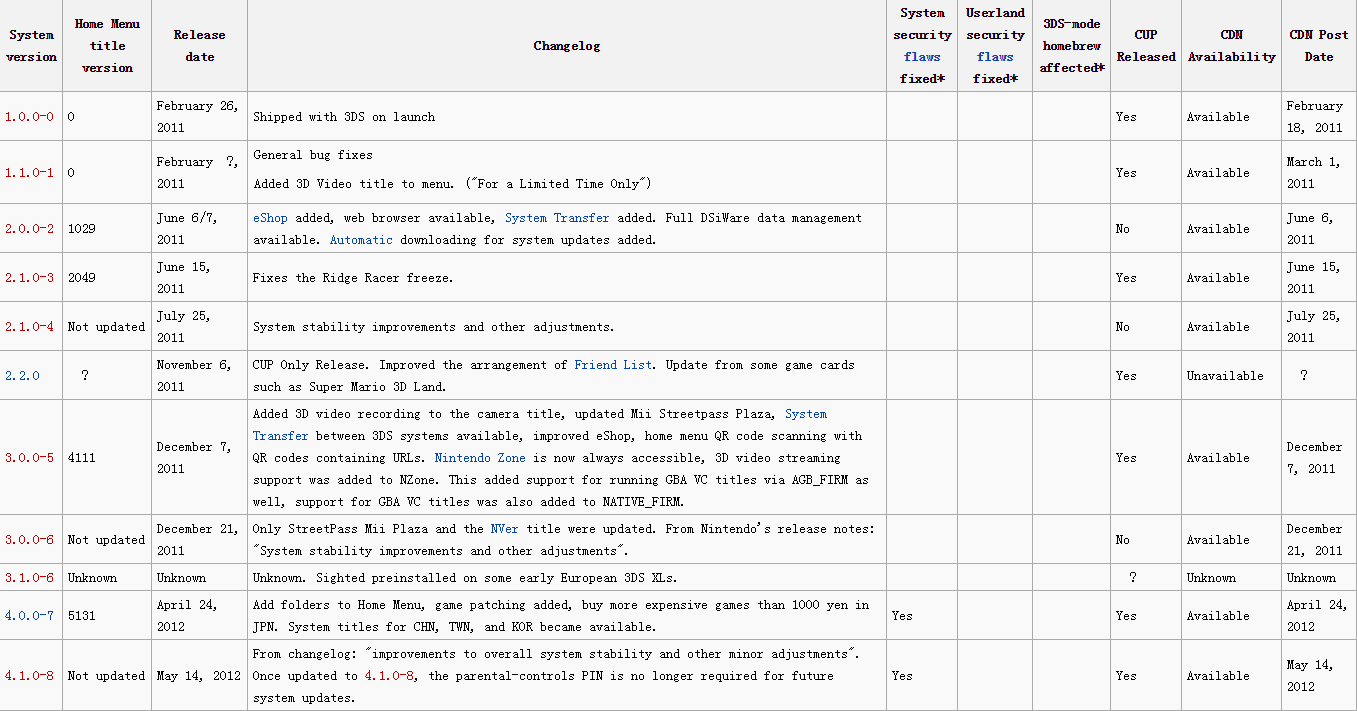Open the 3.0.0-6 system version link

coord(30,540)
